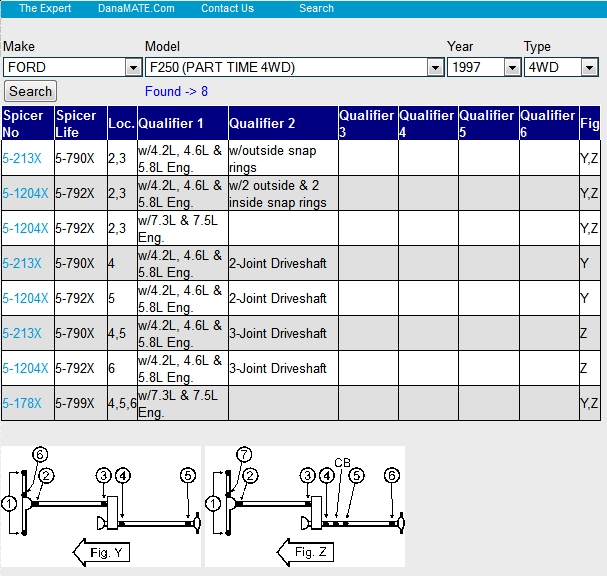Image resolution: width=607 pixels, height=576 pixels.
Task: Click the Loc. column header
Action: (x=122, y=123)
